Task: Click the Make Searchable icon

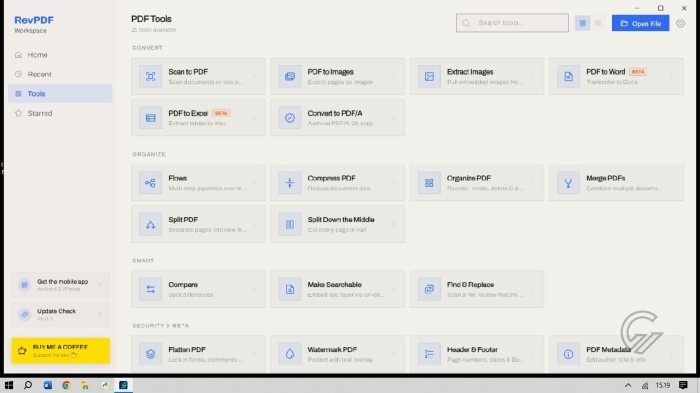Action: 290,289
